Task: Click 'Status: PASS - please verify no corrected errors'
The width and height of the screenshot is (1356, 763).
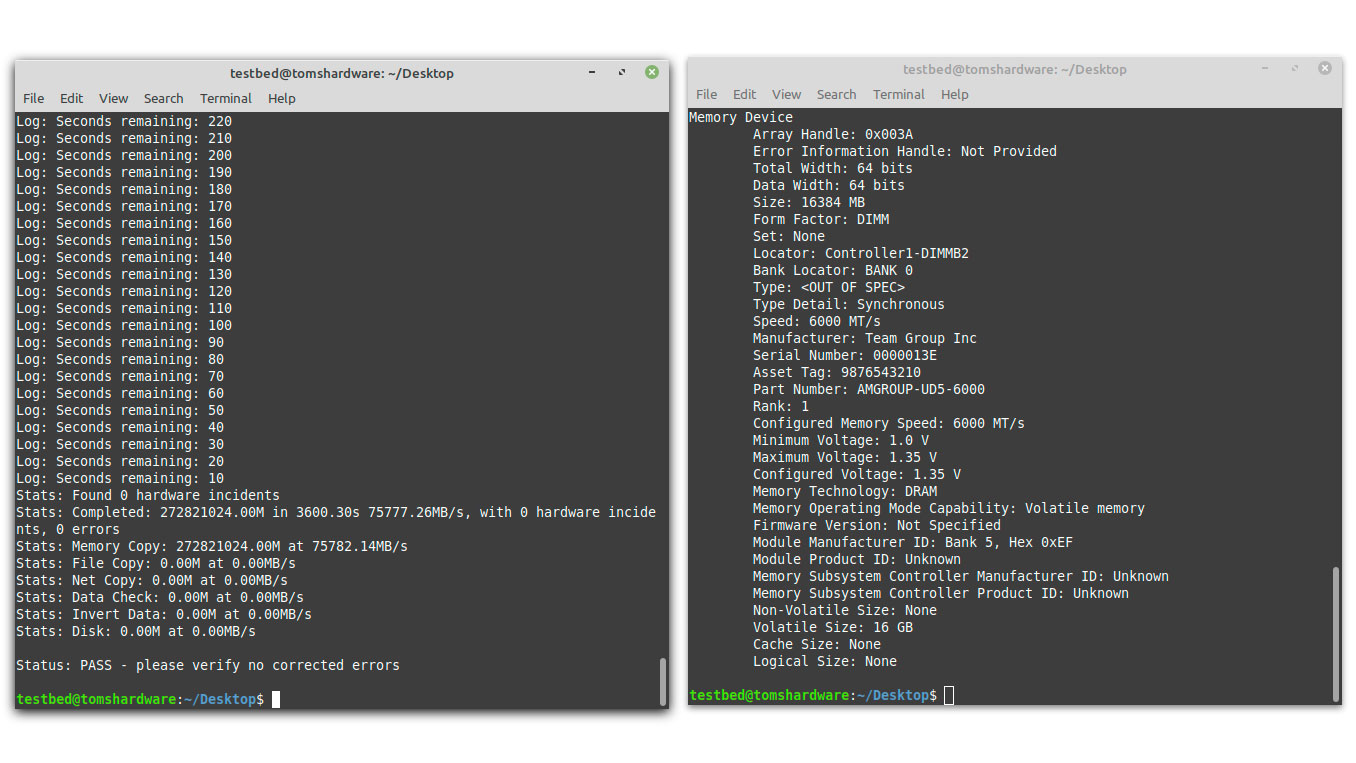Action: [208, 665]
